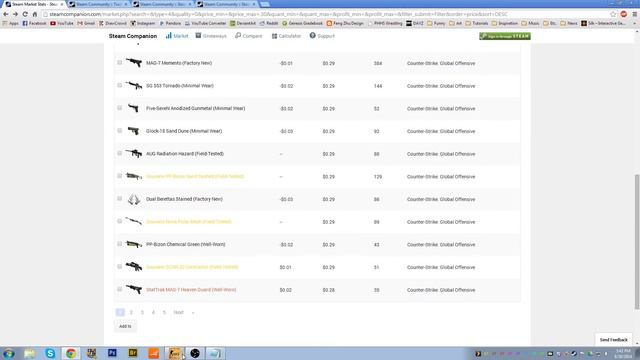Open Five-SeveN Anodized Gunmetal item link
640x360 pixels.
pyautogui.click(x=196, y=108)
